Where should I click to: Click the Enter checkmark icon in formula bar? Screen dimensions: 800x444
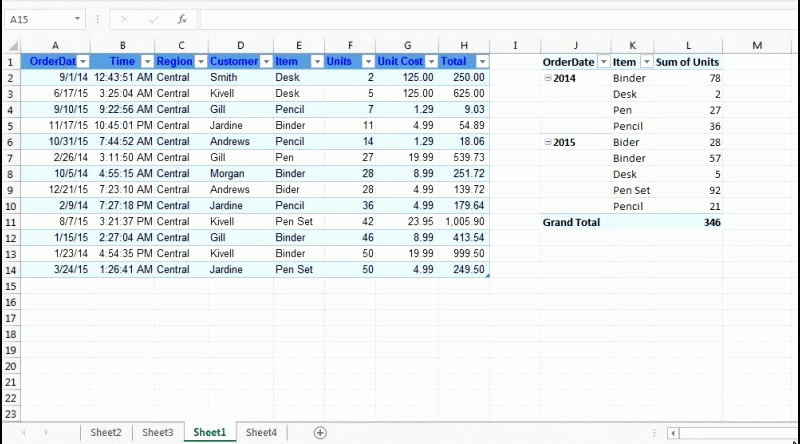(153, 19)
